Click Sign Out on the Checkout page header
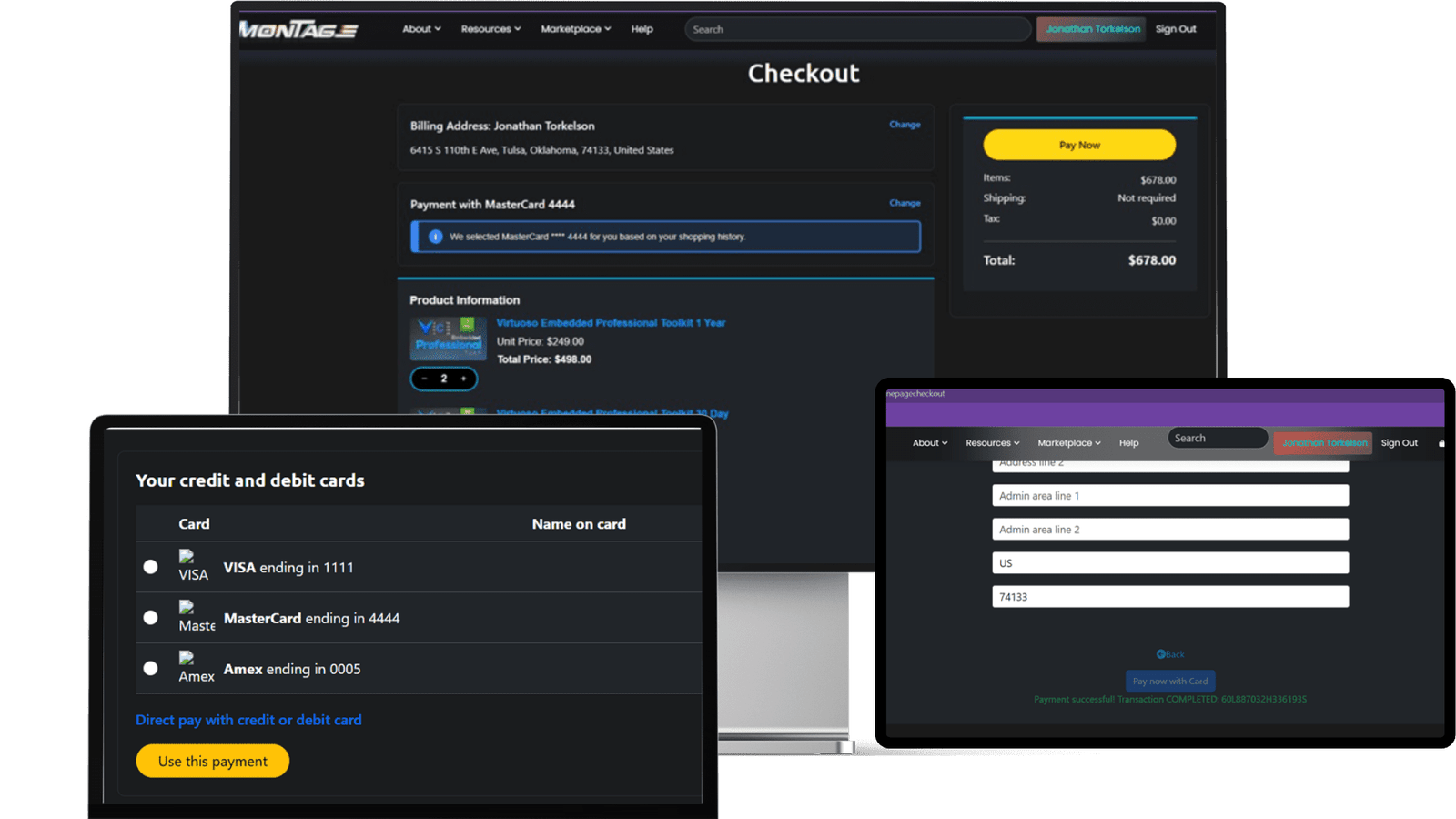This screenshot has width=1456, height=819. tap(1176, 29)
